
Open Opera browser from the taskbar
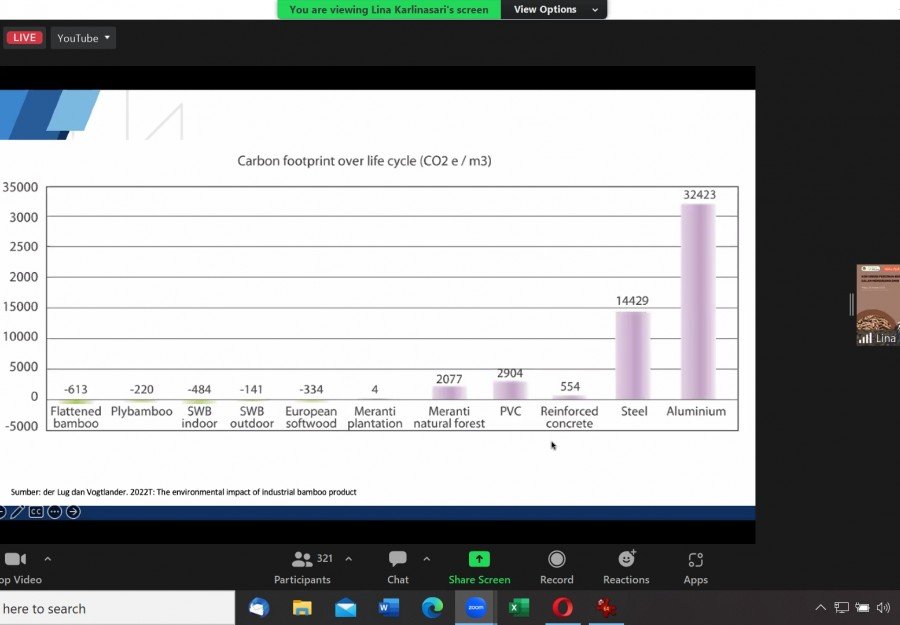pyautogui.click(x=562, y=607)
